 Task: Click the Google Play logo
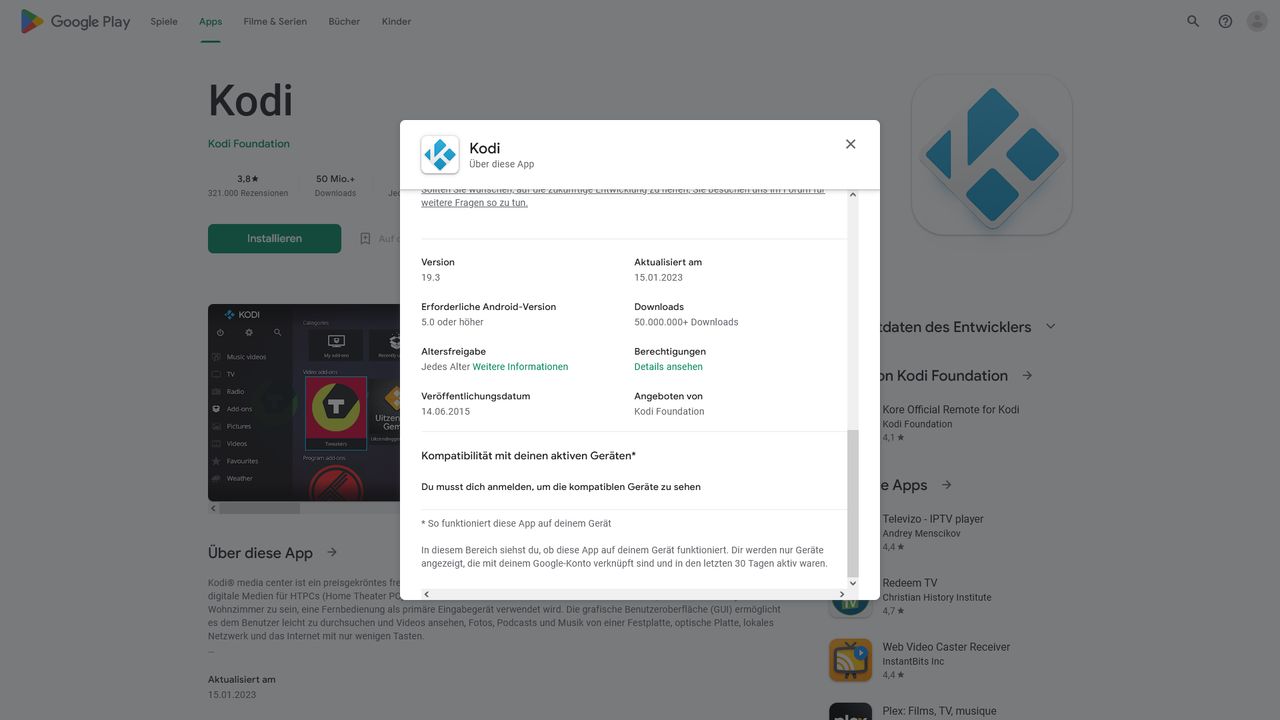coord(75,21)
